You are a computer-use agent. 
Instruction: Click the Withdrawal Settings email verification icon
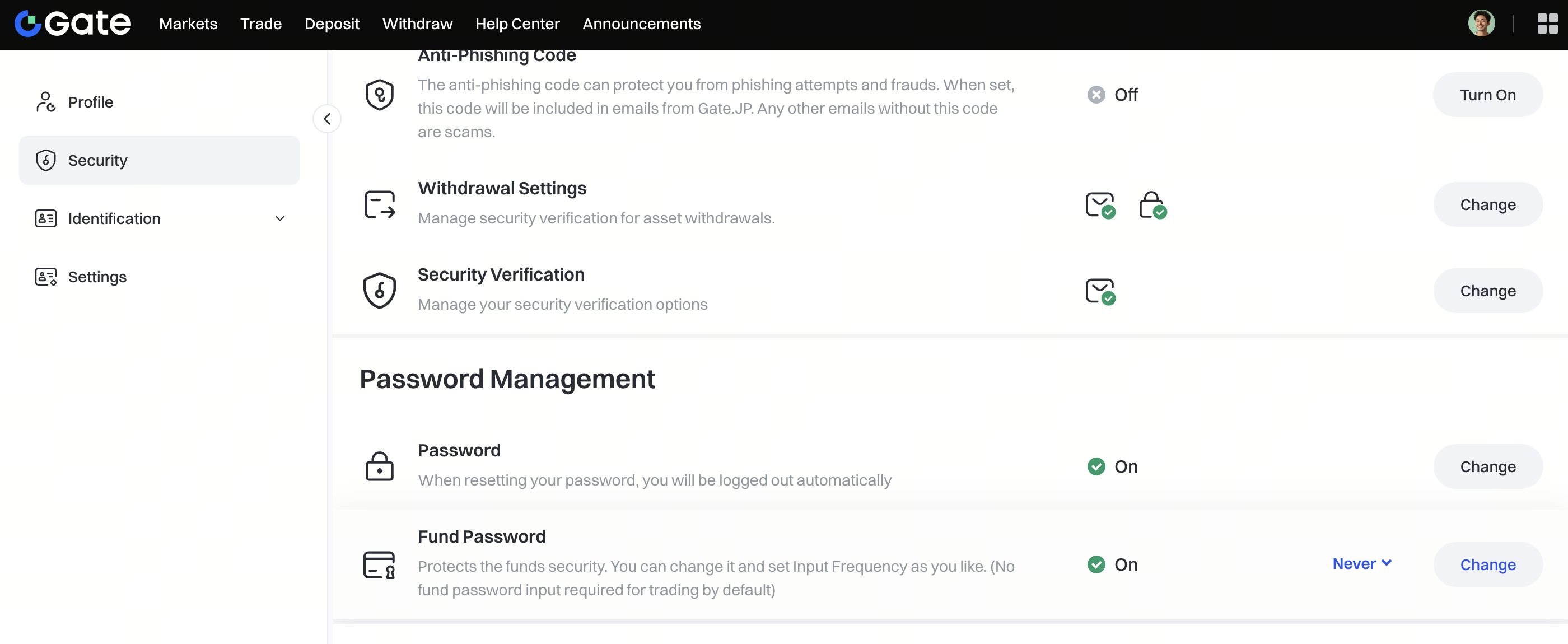1100,205
